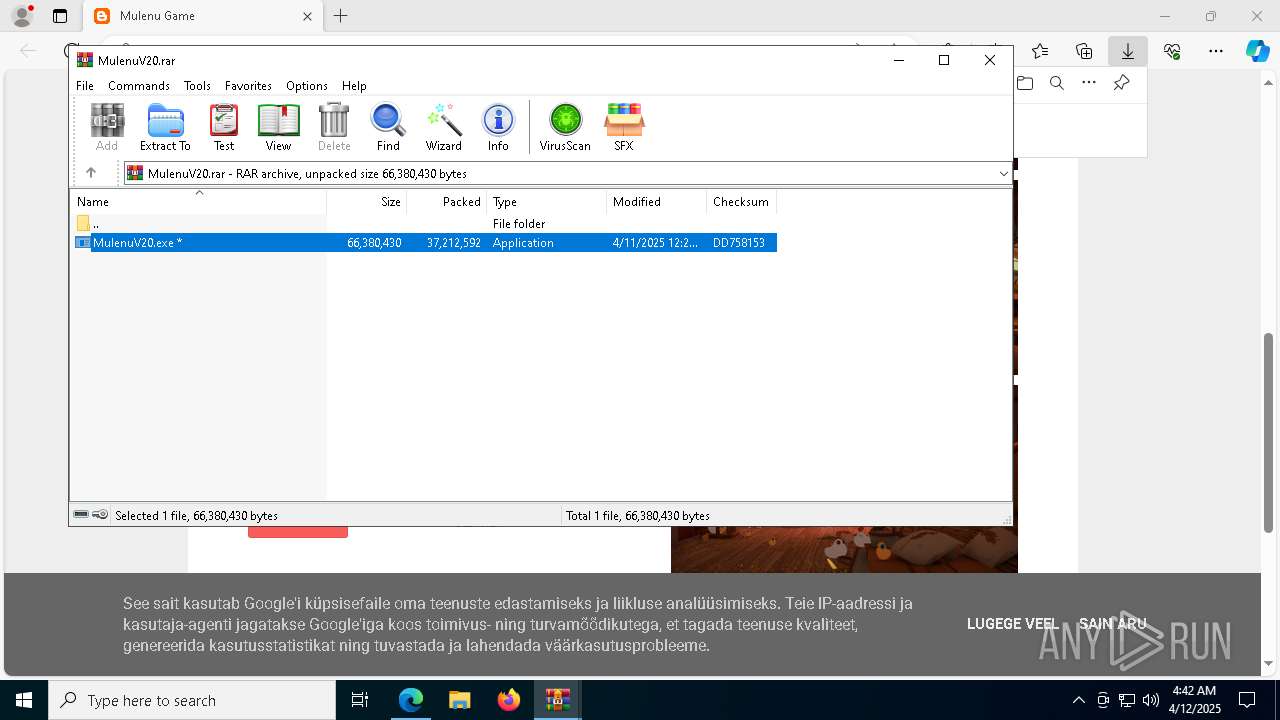Viewport: 1280px width, 720px height.
Task: Close the Mulenu Game tab
Action: (x=308, y=16)
